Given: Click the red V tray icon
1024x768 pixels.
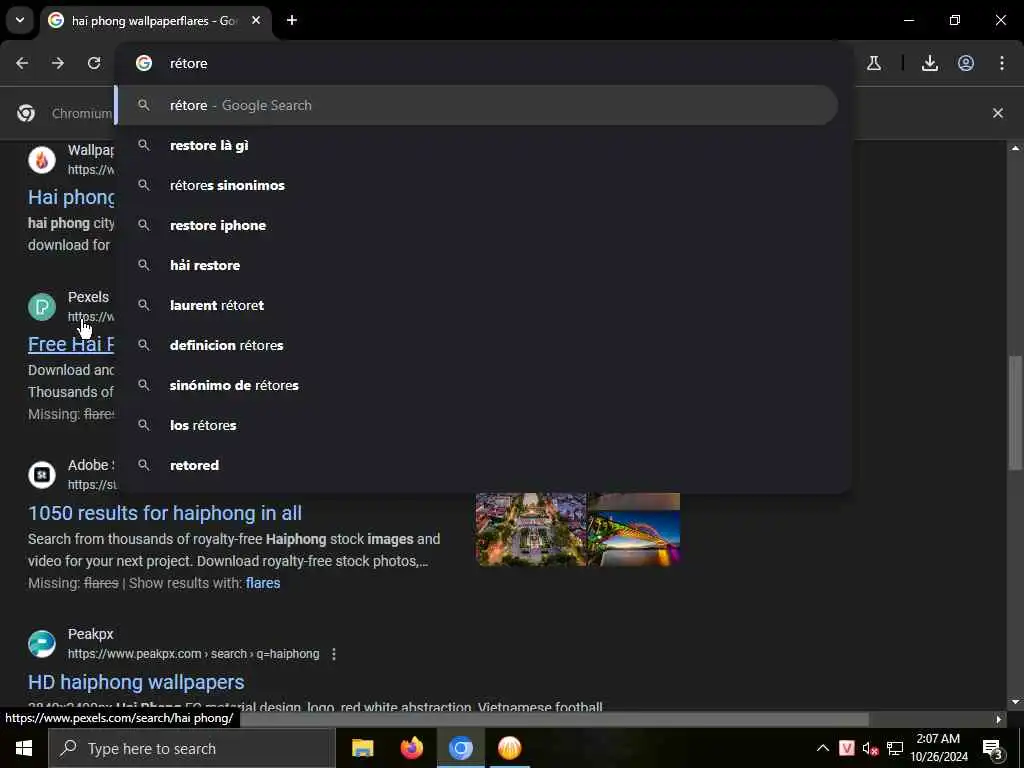Looking at the screenshot, I should click(847, 748).
